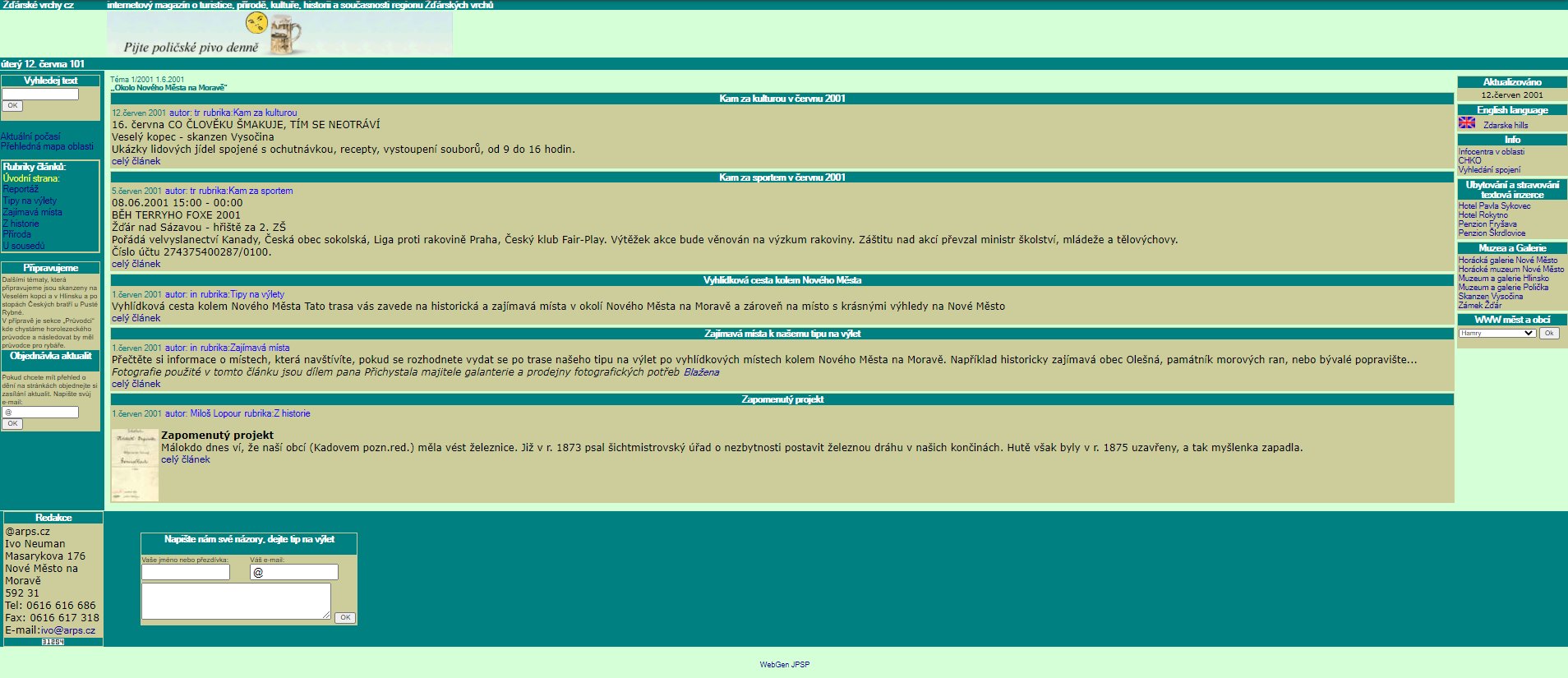
Task: Open the Reportáž section in Rubriky článků
Action: point(21,189)
